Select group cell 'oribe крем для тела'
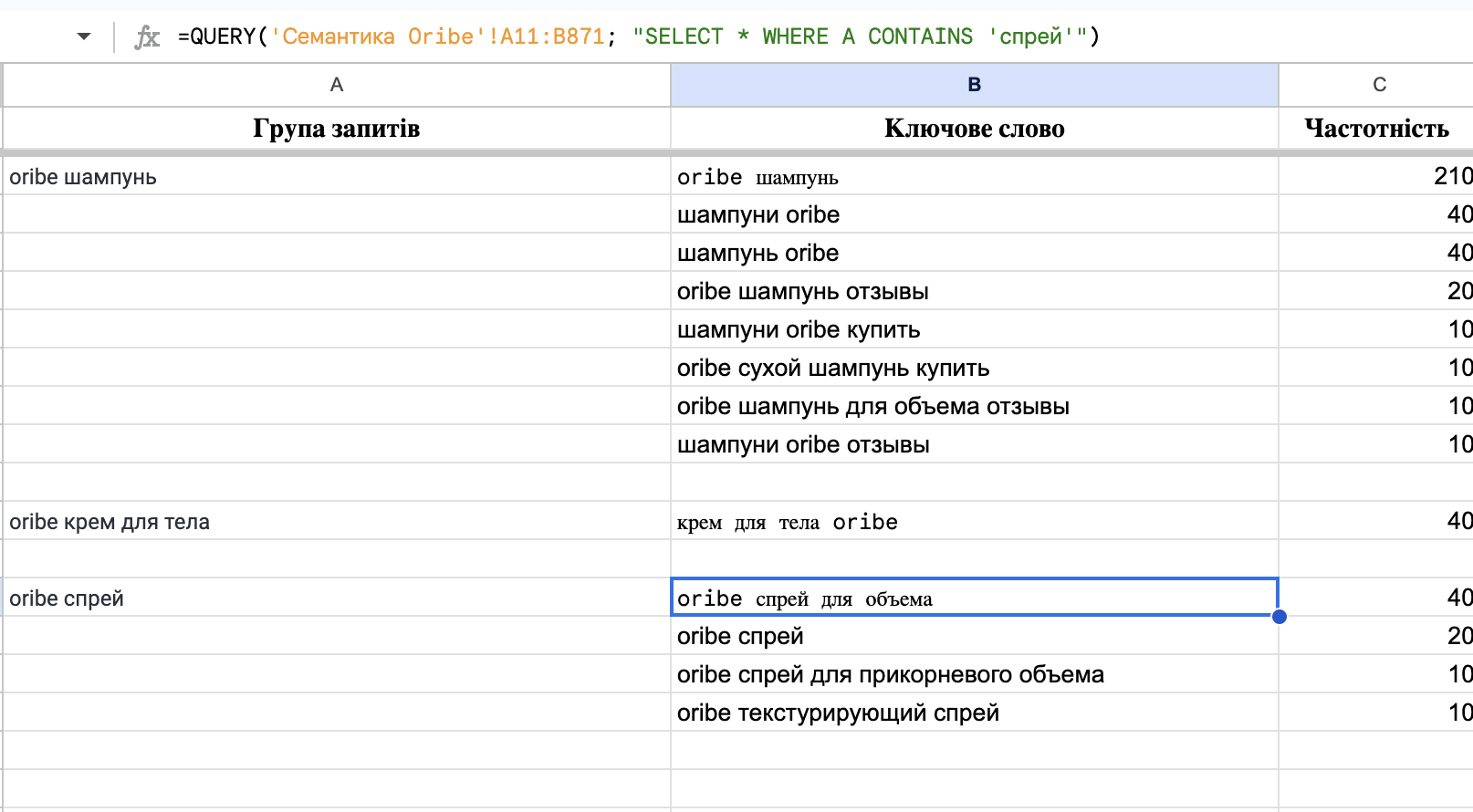1473x812 pixels. (x=337, y=521)
